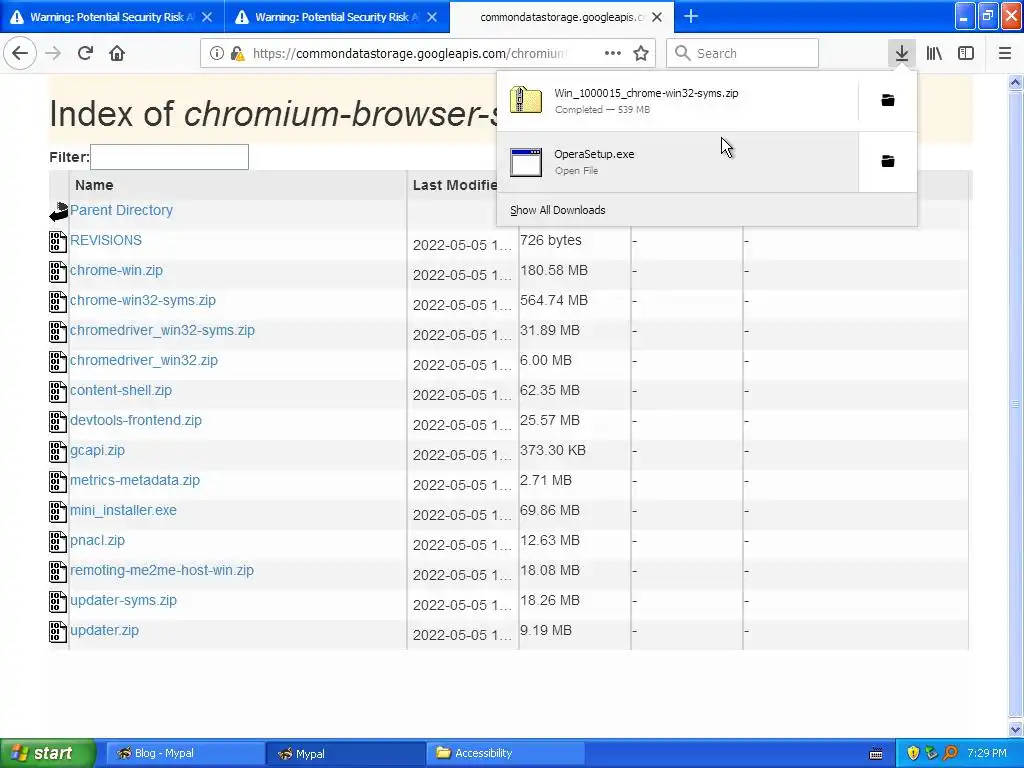Open Accessibility folder from taskbar
This screenshot has width=1024, height=768.
(506, 754)
